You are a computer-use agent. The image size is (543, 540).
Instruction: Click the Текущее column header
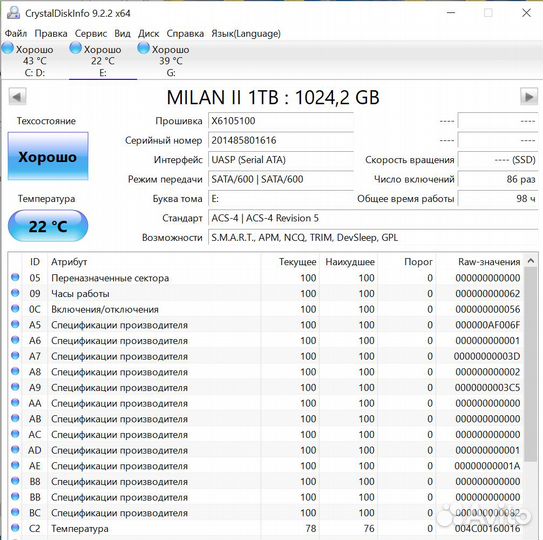click(290, 262)
